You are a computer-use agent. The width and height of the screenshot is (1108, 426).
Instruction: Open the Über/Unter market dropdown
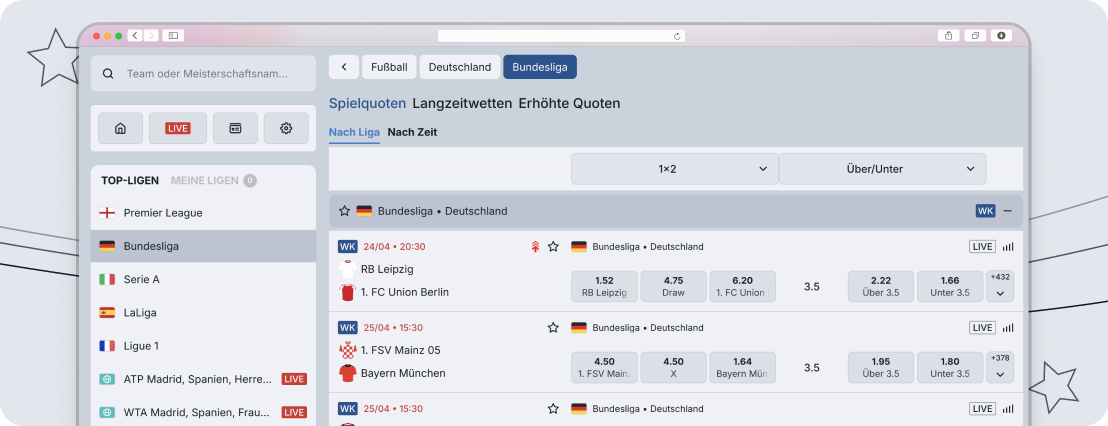coord(883,169)
